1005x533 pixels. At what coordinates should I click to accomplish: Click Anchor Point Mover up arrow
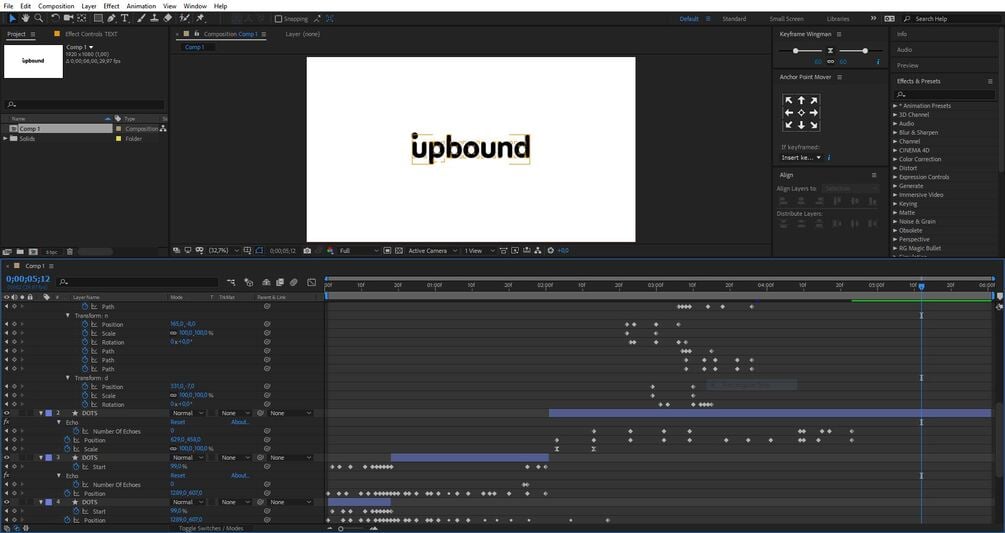point(801,101)
